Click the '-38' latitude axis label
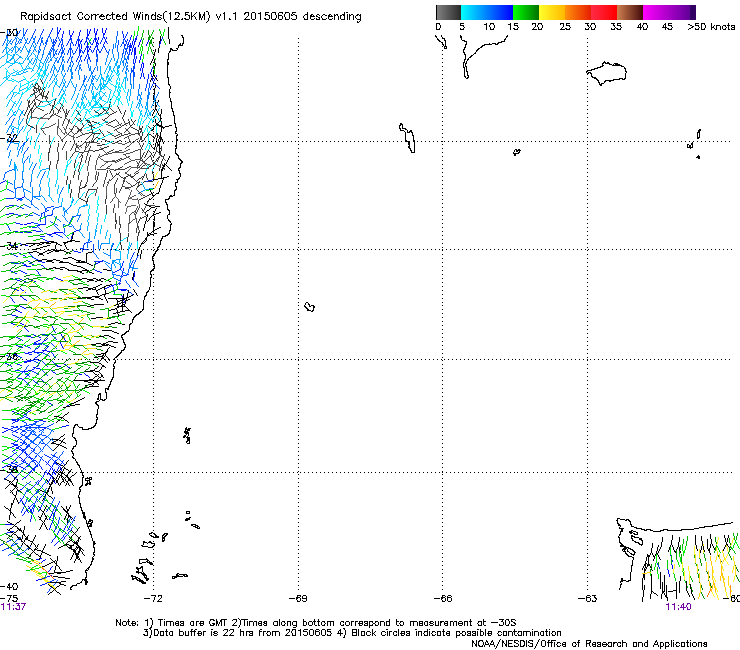The image size is (740, 650). click(x=9, y=469)
